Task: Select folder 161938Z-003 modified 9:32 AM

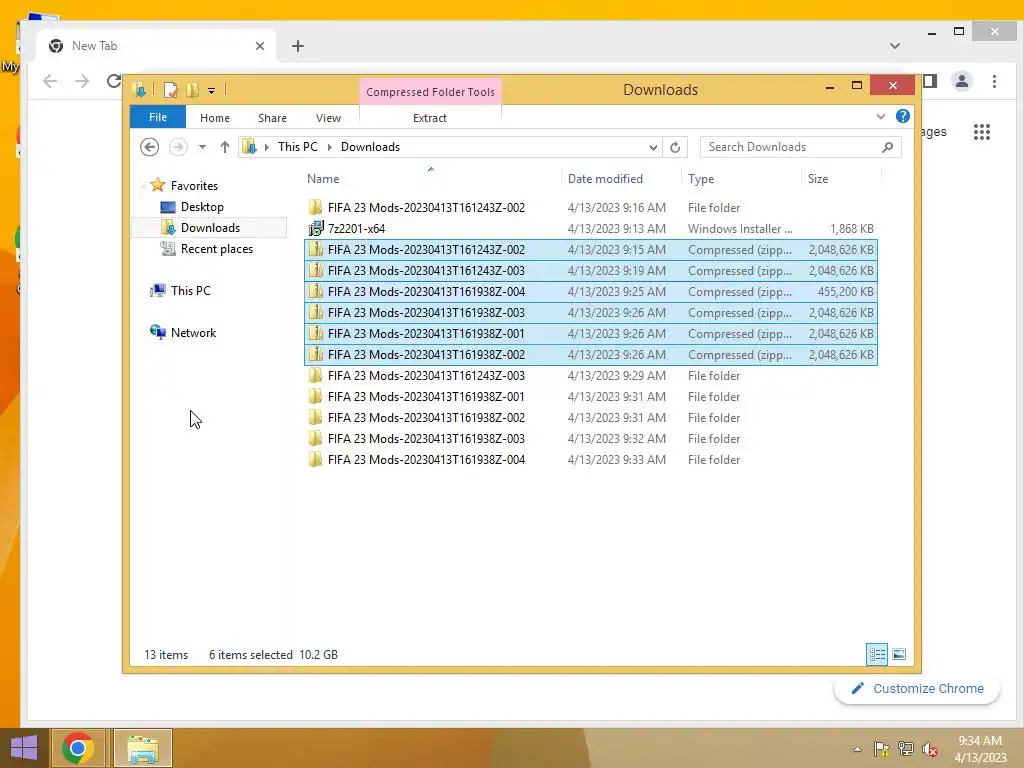Action: (x=590, y=438)
